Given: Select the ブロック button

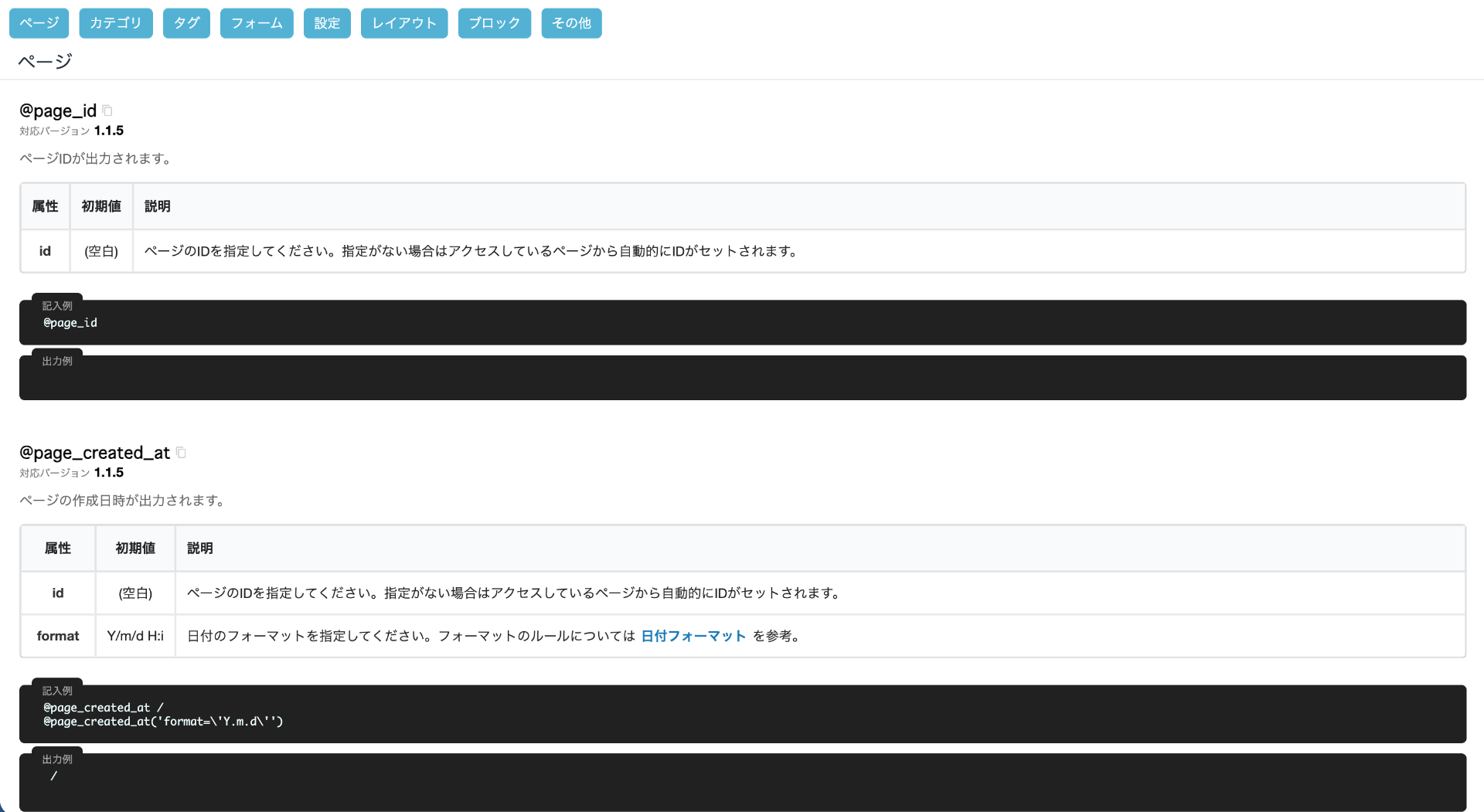Looking at the screenshot, I should [x=495, y=23].
